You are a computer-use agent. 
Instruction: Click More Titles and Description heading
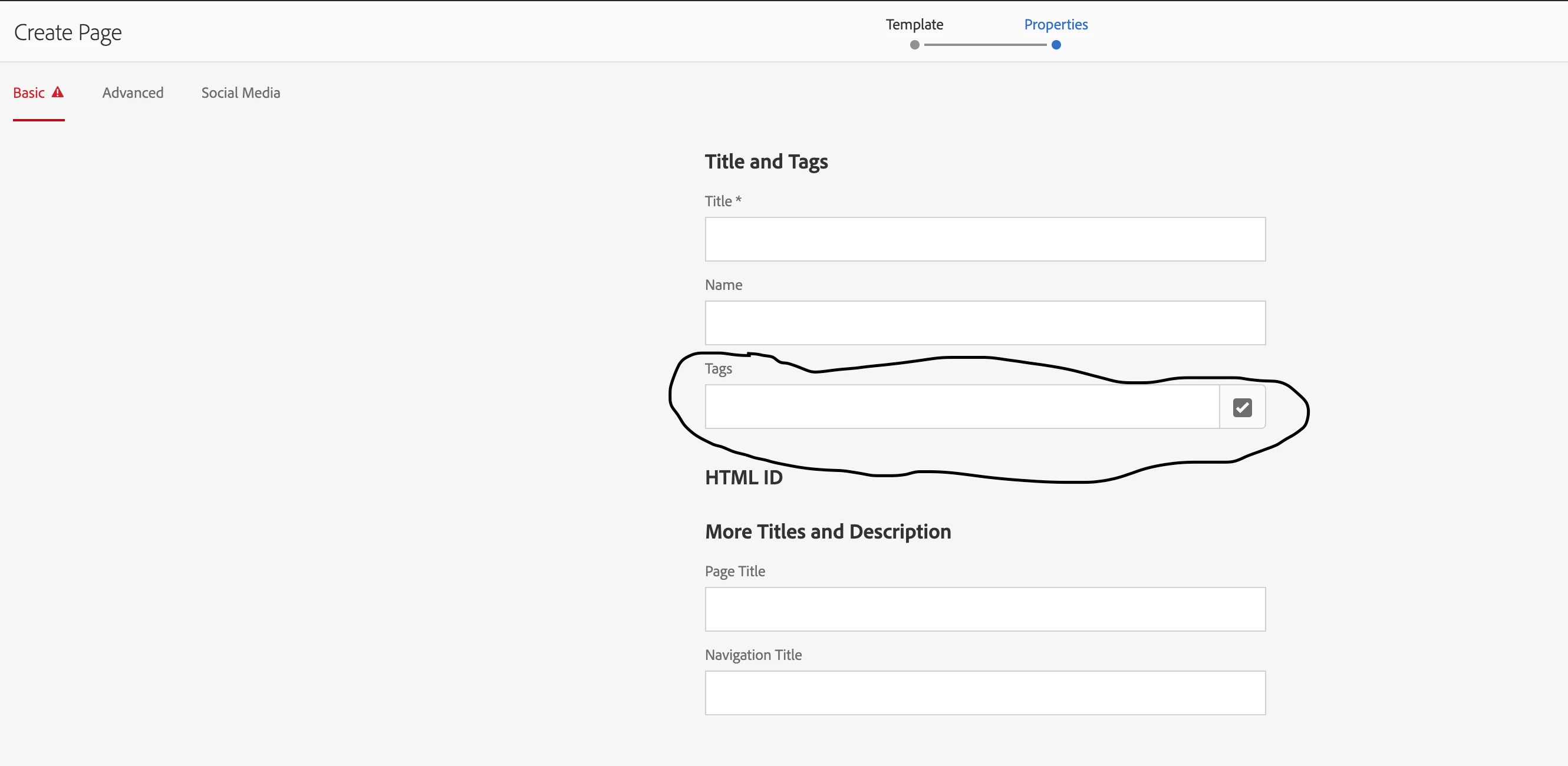coord(827,531)
